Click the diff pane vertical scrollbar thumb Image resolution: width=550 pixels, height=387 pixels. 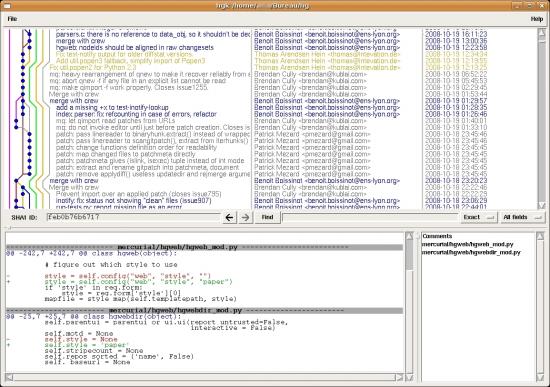coord(409,255)
